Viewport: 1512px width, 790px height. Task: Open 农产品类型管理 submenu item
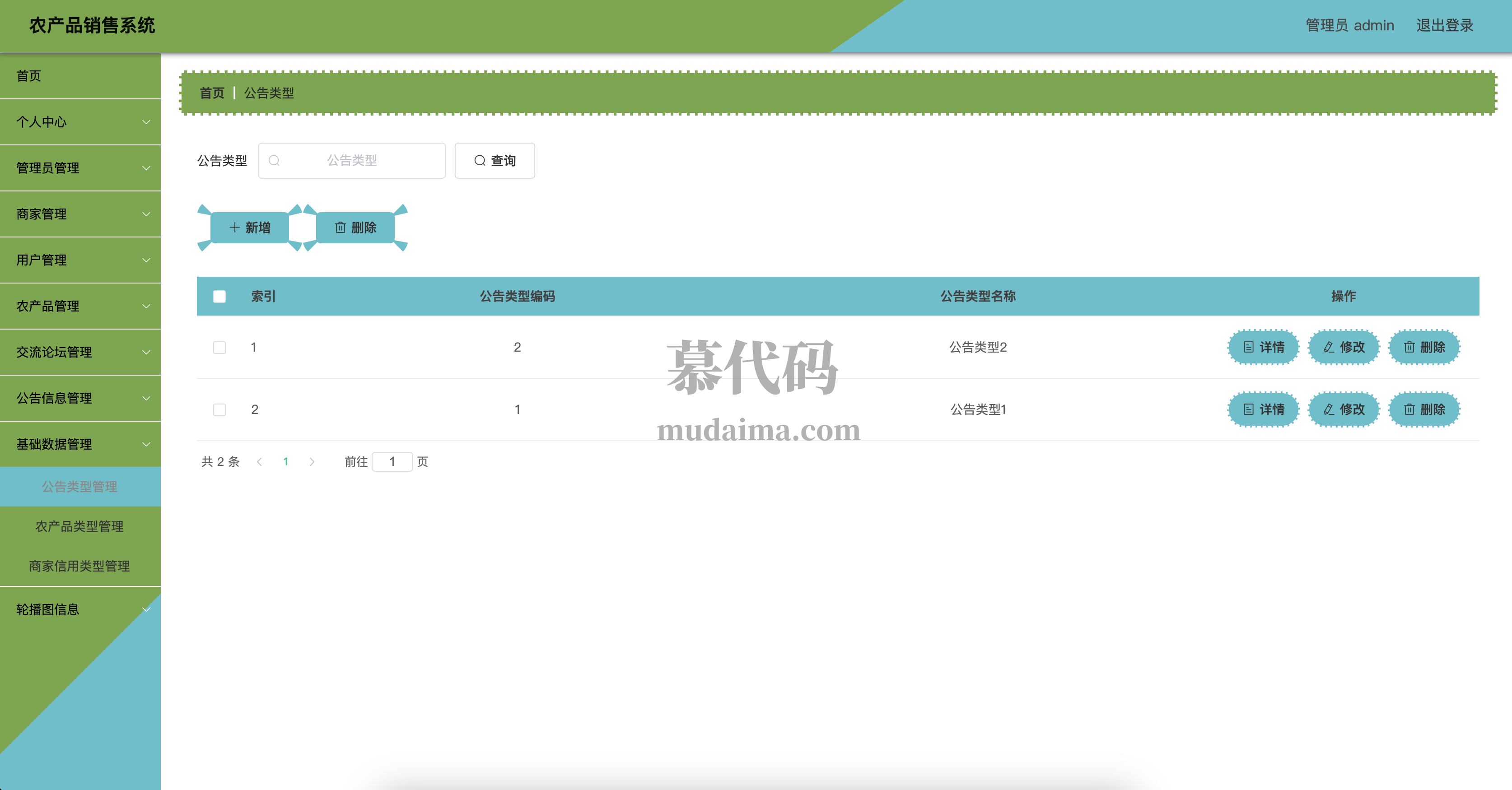coord(80,526)
